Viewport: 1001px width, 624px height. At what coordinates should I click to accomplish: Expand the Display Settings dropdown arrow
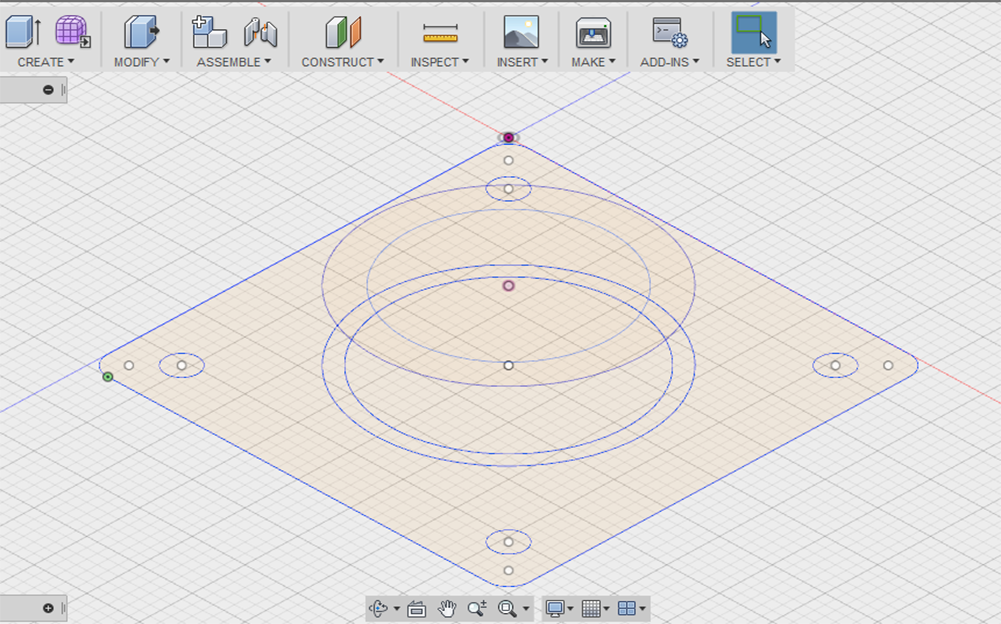point(570,609)
